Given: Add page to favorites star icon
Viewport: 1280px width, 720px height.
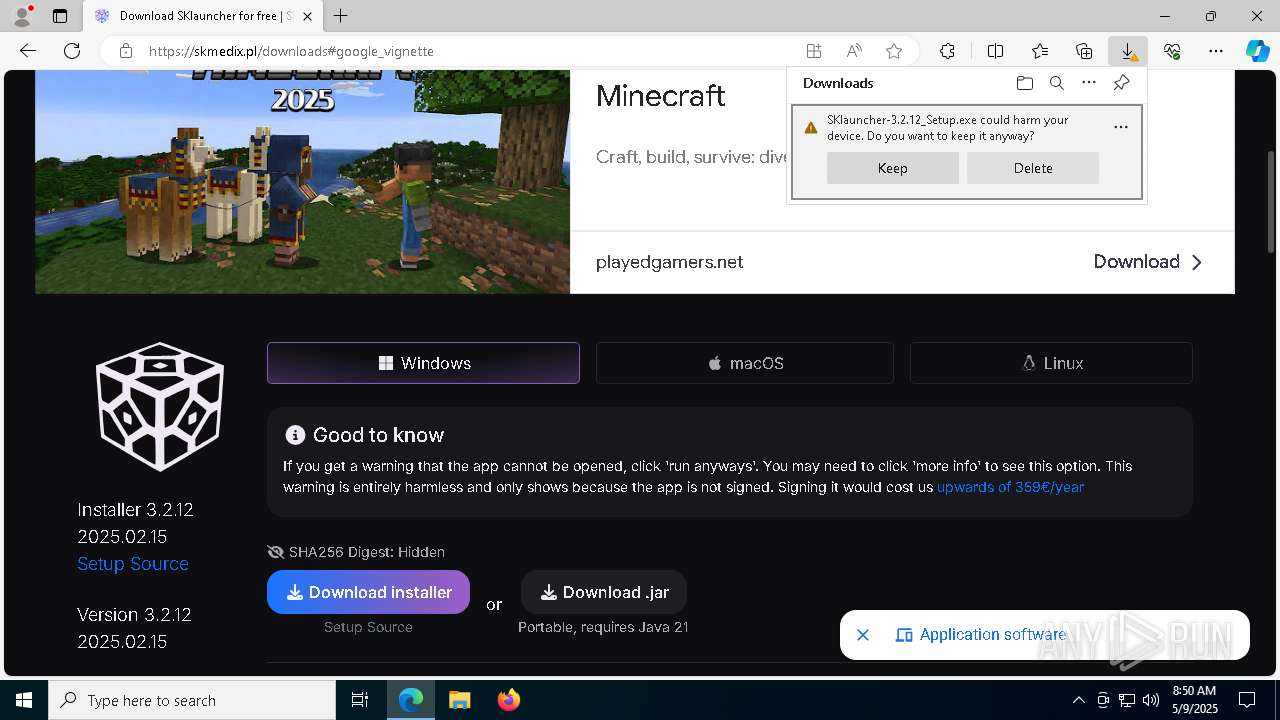Looking at the screenshot, I should tap(894, 51).
